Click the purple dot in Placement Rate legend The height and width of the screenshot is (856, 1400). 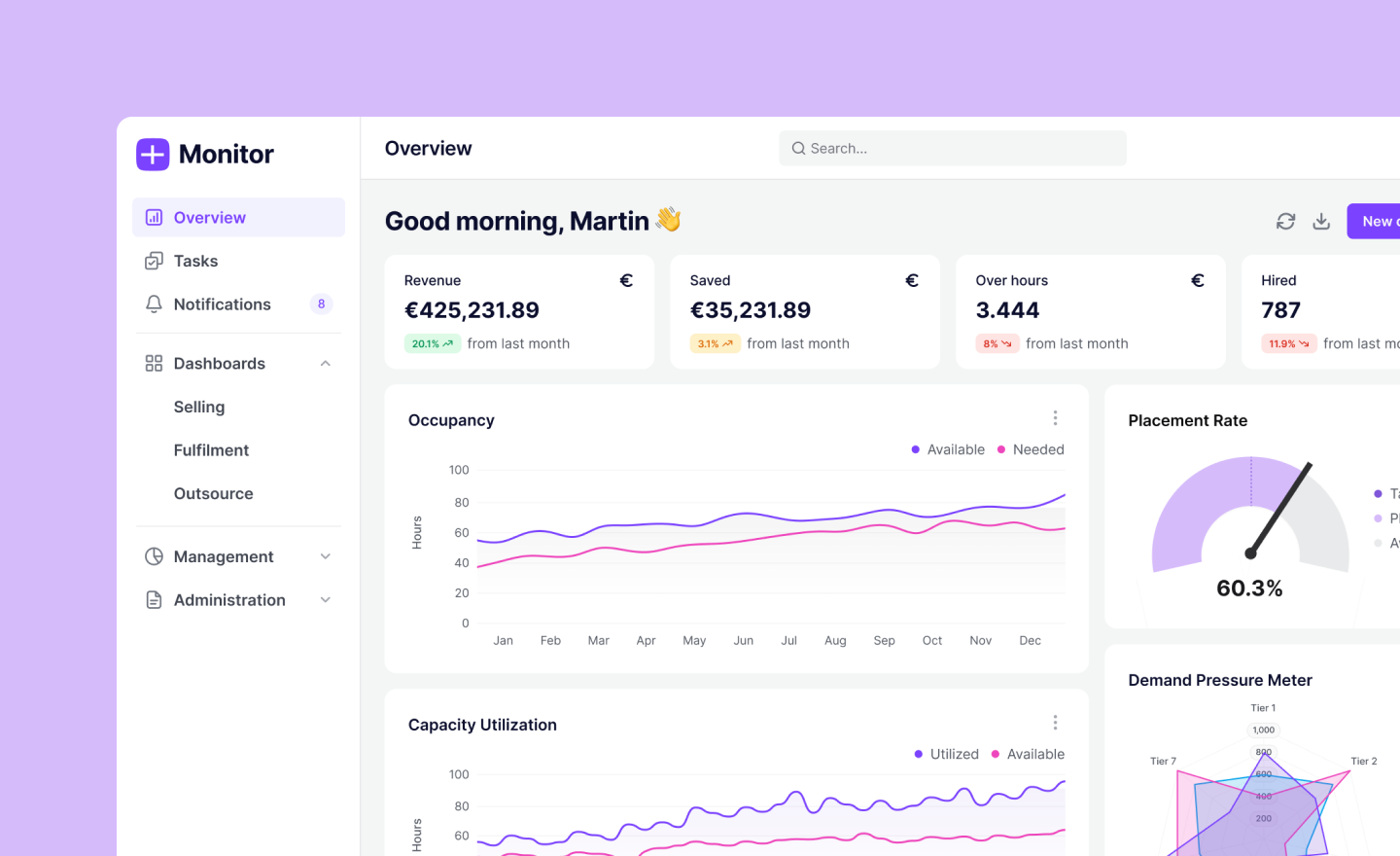tap(1378, 493)
